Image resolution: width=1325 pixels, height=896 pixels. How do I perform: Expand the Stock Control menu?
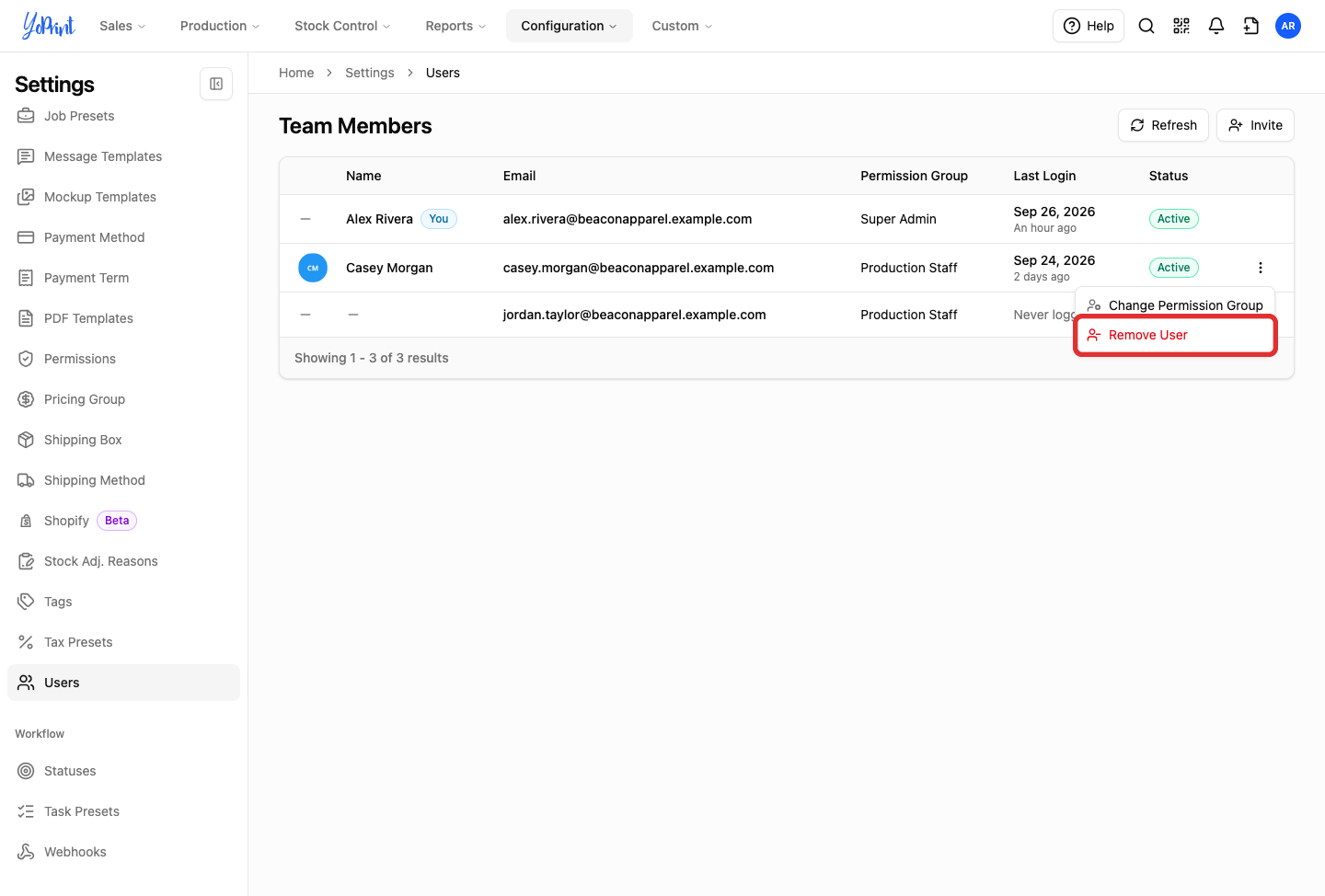pos(342,26)
